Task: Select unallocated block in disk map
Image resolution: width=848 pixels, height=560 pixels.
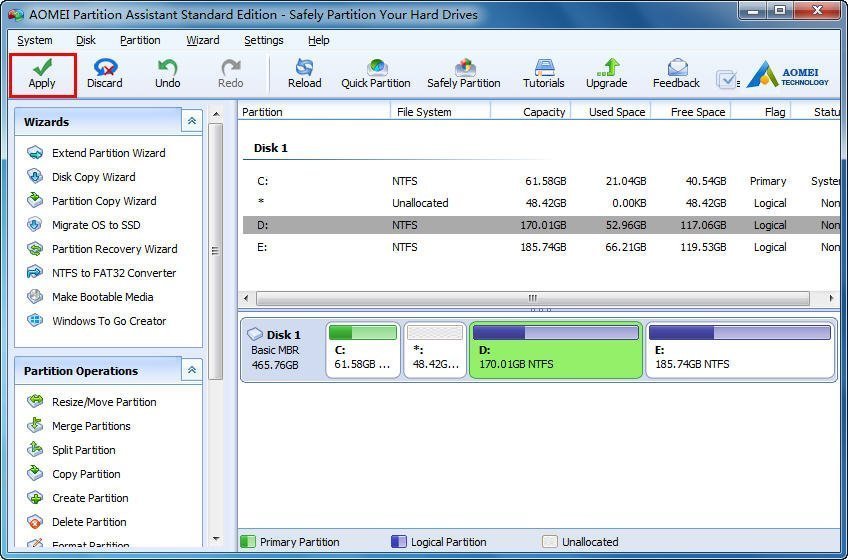Action: [x=435, y=350]
